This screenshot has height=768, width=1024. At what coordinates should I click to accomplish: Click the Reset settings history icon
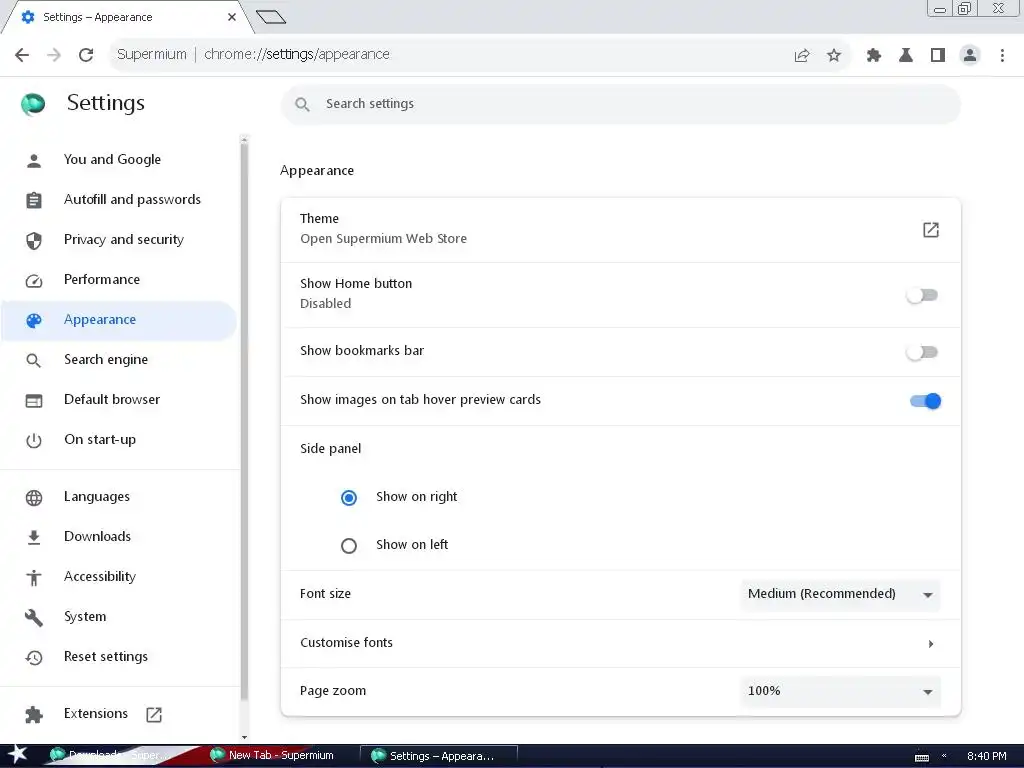[34, 658]
